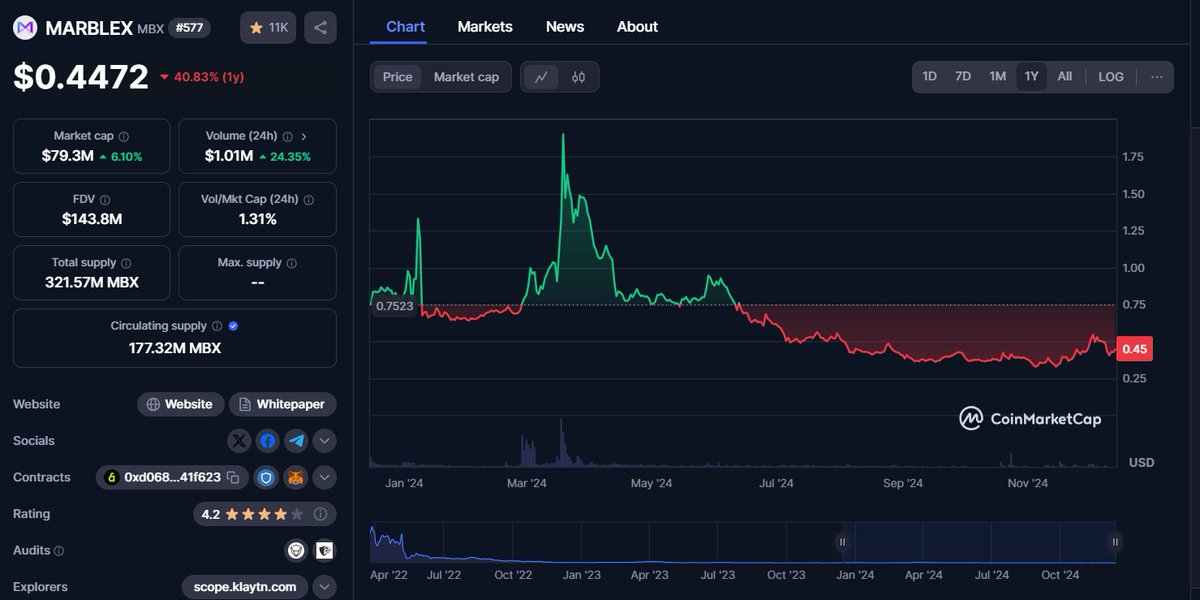Viewport: 1200px width, 600px height.
Task: Open the News tab
Action: 565,27
